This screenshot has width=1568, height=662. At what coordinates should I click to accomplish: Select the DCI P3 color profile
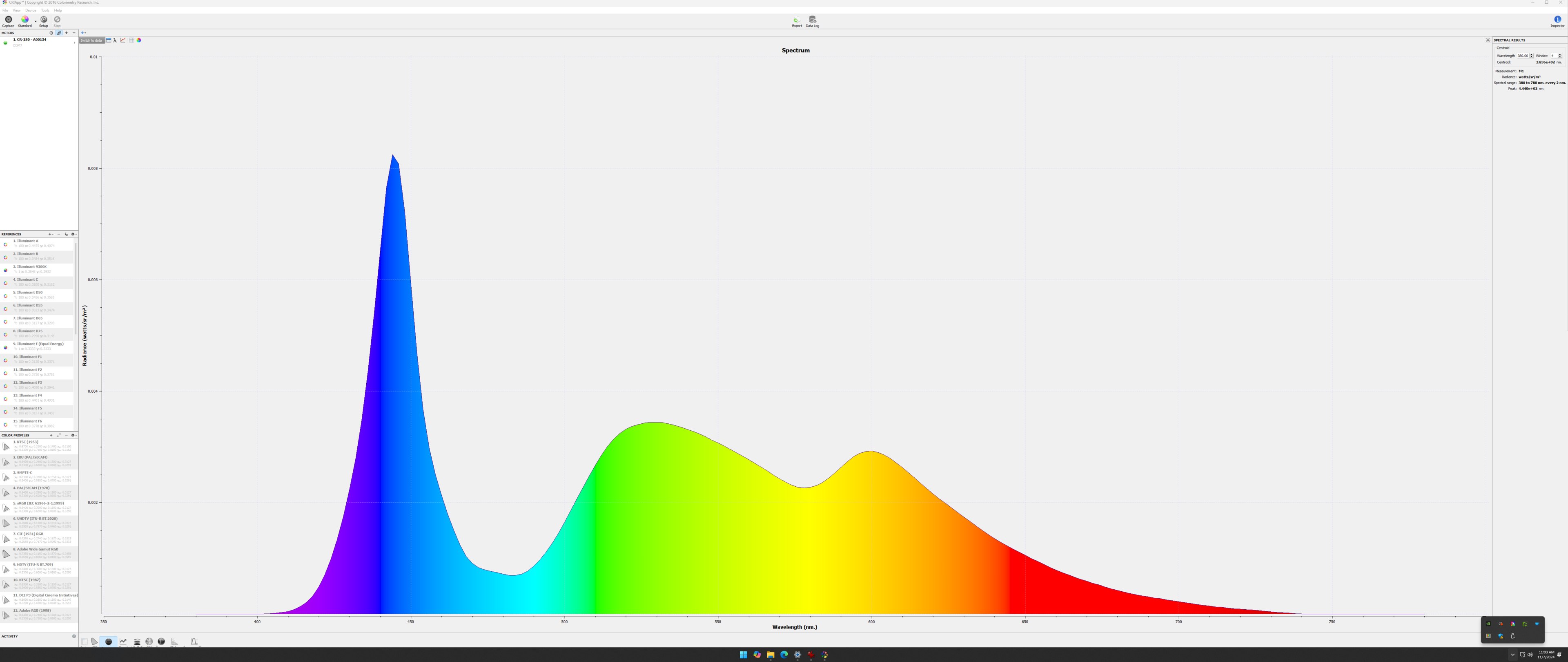coord(39,599)
